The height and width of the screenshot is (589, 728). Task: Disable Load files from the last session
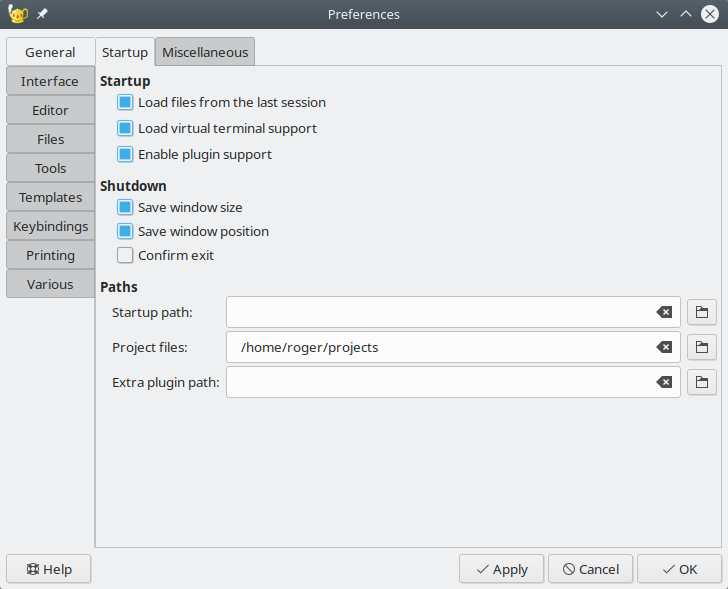point(125,102)
